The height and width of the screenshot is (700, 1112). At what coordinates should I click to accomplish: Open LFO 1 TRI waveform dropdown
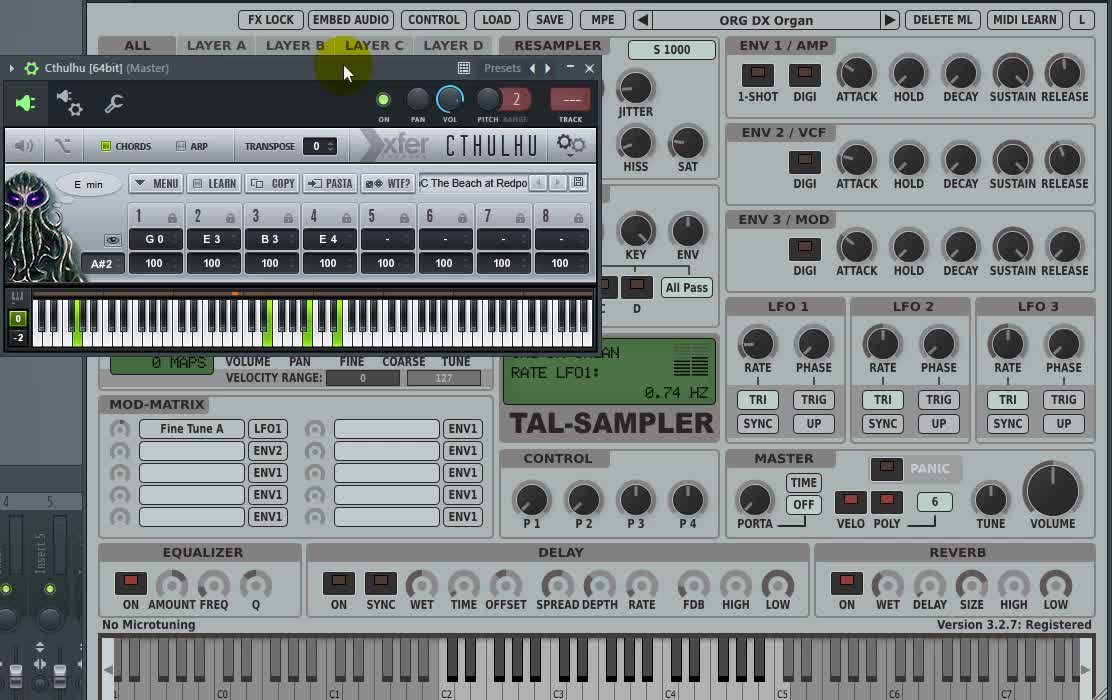pyautogui.click(x=757, y=400)
